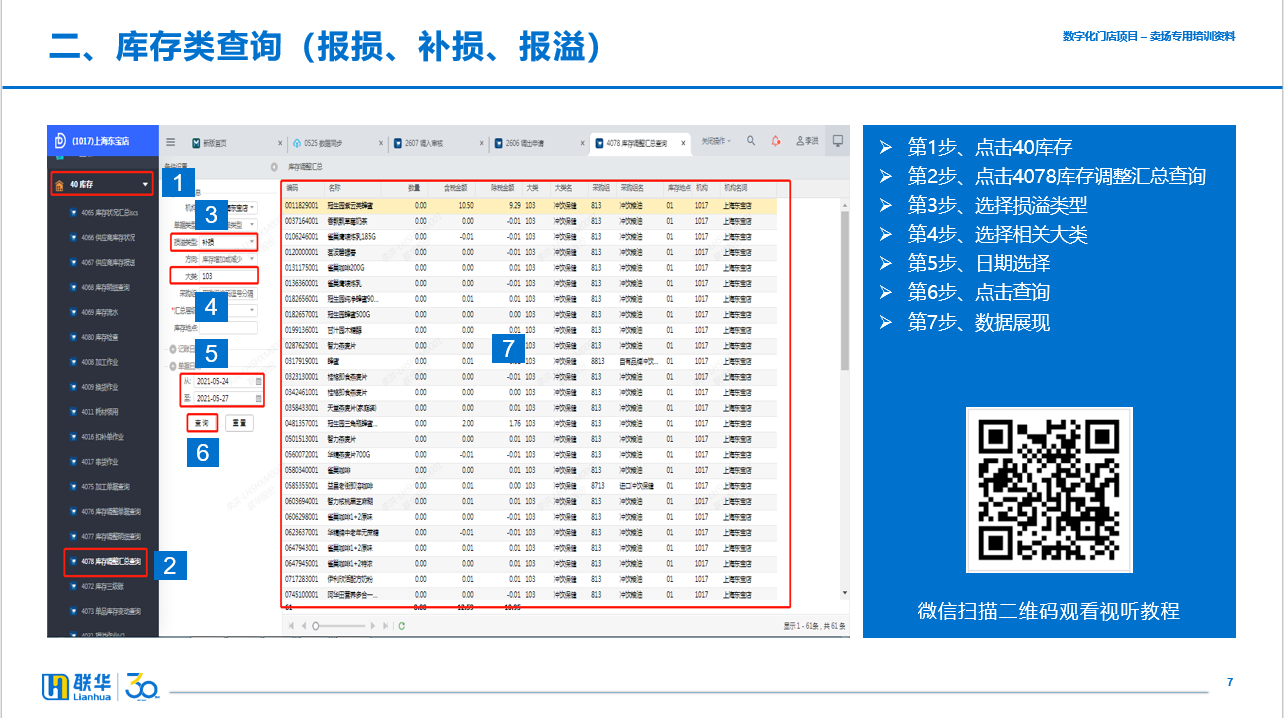1284x718 pixels.
Task: Expand the 40 库存 menu arrow
Action: (x=145, y=185)
